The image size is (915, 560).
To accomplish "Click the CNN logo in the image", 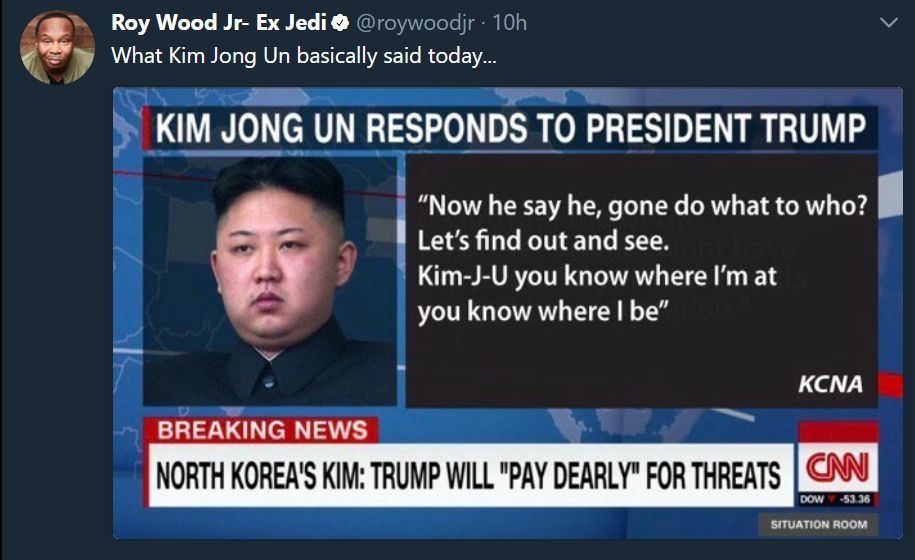I will pos(837,467).
